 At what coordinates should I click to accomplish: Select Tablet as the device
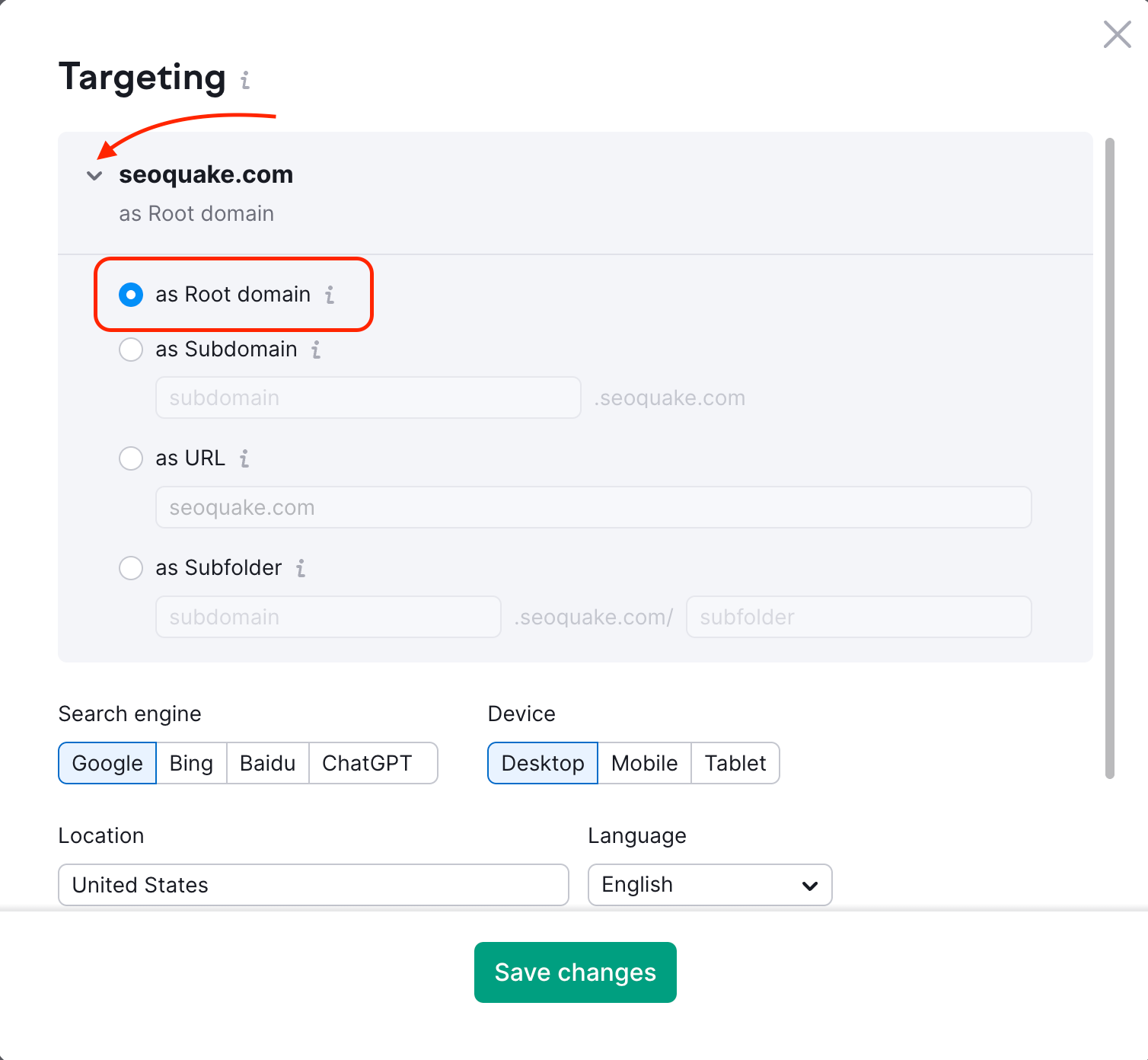coord(735,763)
